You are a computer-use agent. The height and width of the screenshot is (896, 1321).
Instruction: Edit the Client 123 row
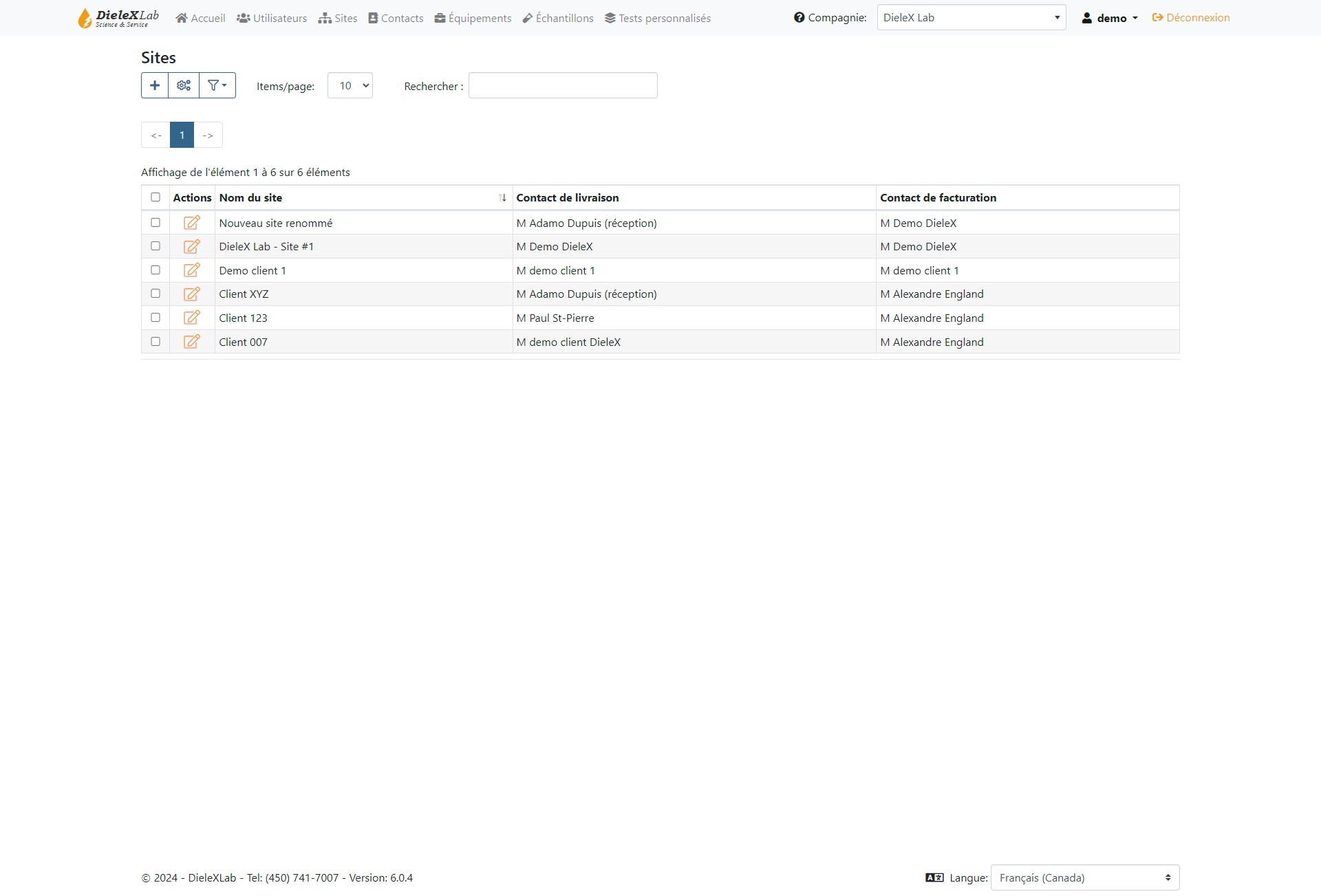coord(192,318)
